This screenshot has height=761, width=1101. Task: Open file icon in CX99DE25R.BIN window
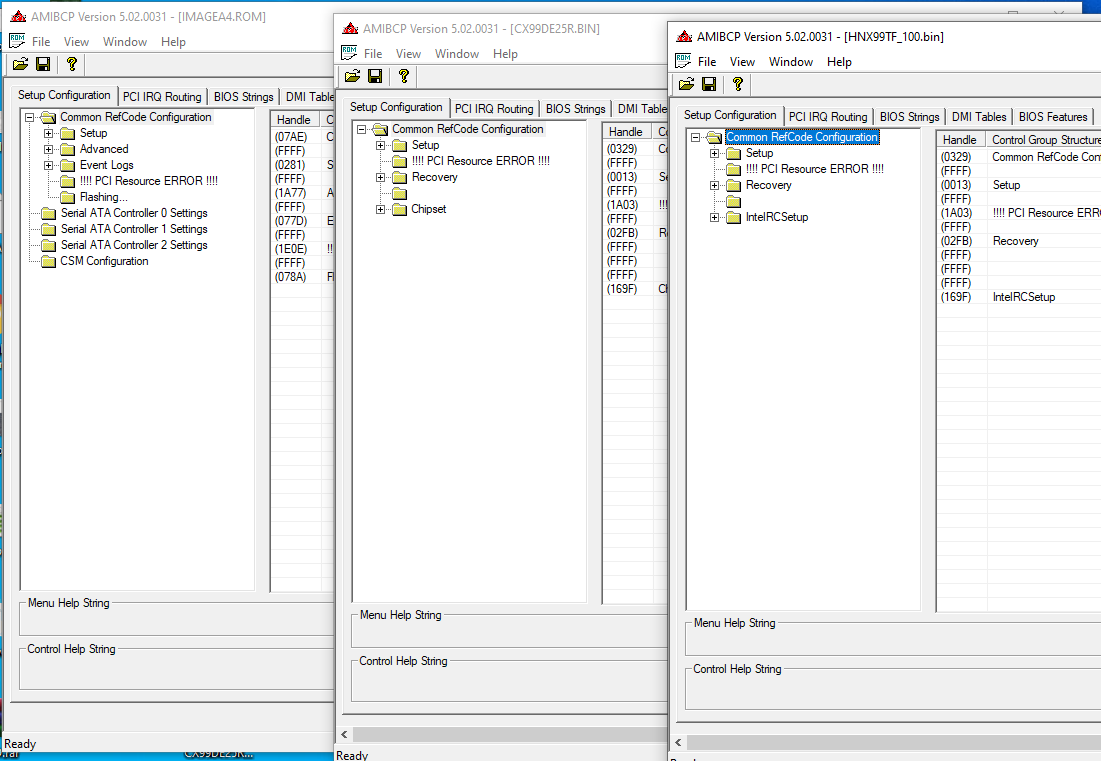coord(352,77)
